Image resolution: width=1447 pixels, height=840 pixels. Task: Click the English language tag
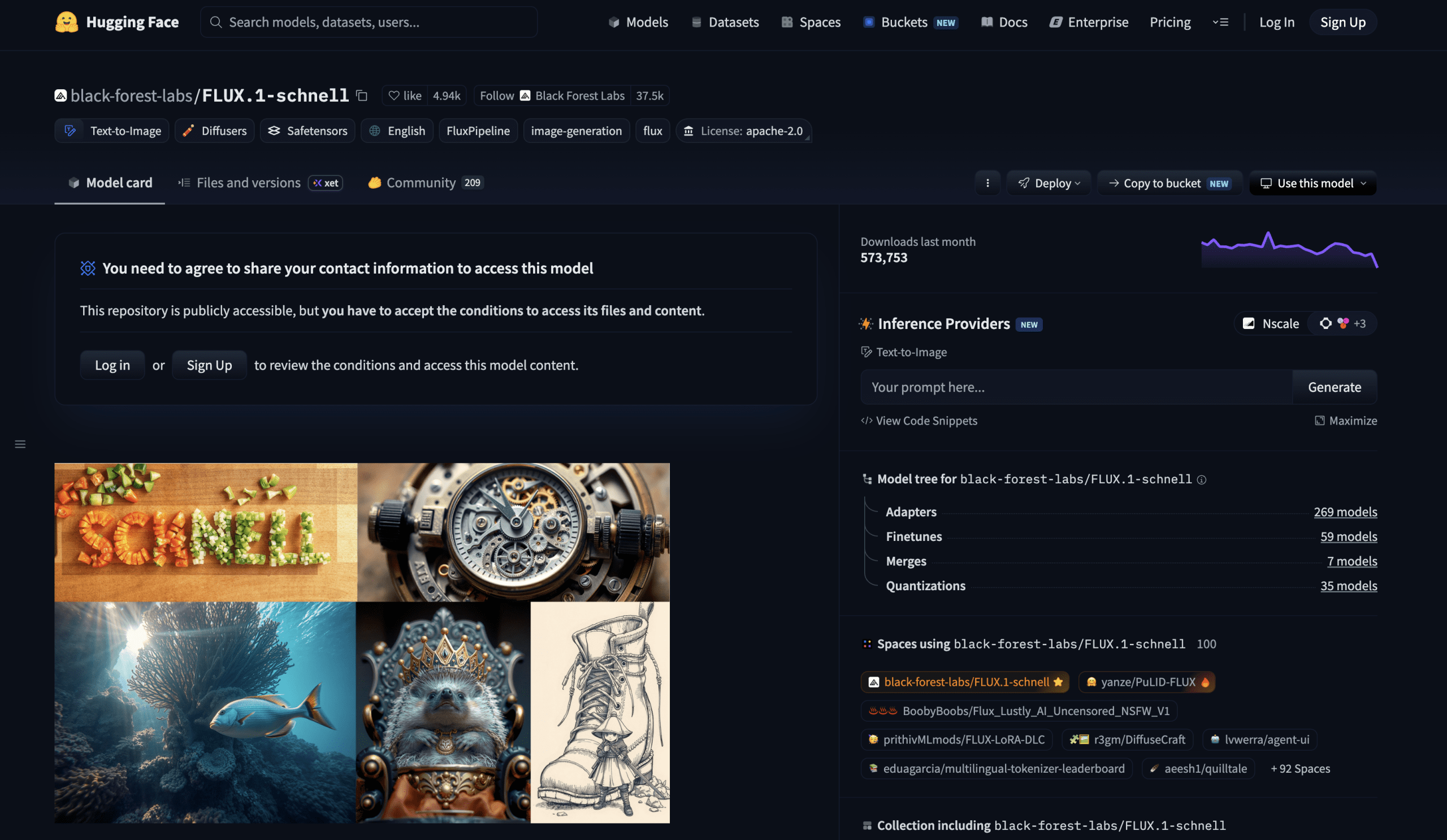pyautogui.click(x=397, y=131)
